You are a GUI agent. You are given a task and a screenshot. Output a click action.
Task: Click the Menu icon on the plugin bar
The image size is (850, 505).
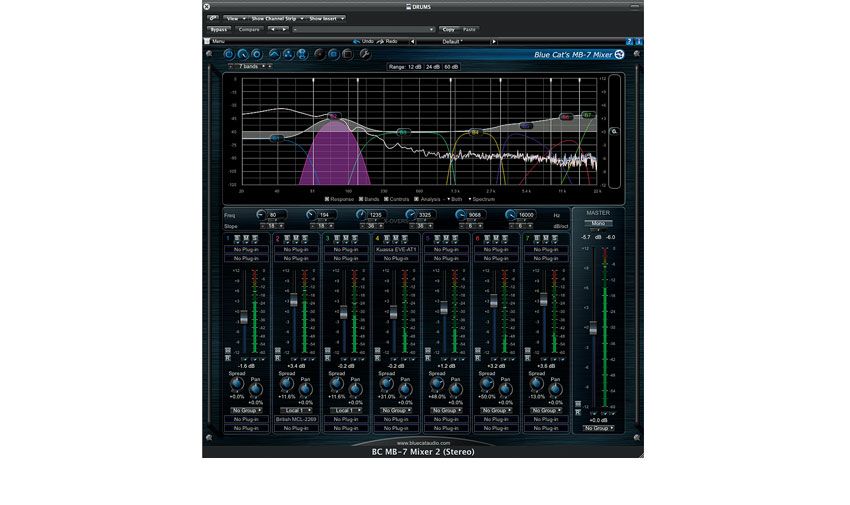tap(207, 42)
